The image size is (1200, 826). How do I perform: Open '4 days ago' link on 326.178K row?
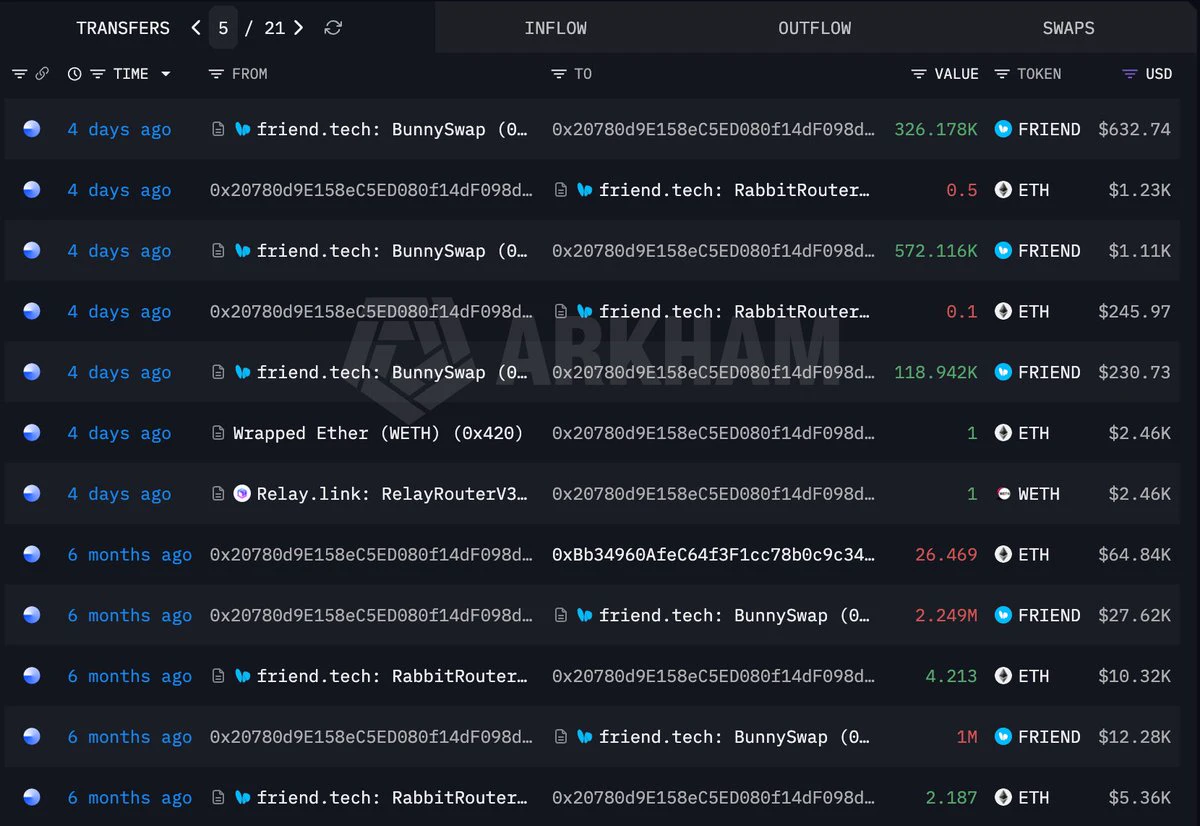click(119, 129)
